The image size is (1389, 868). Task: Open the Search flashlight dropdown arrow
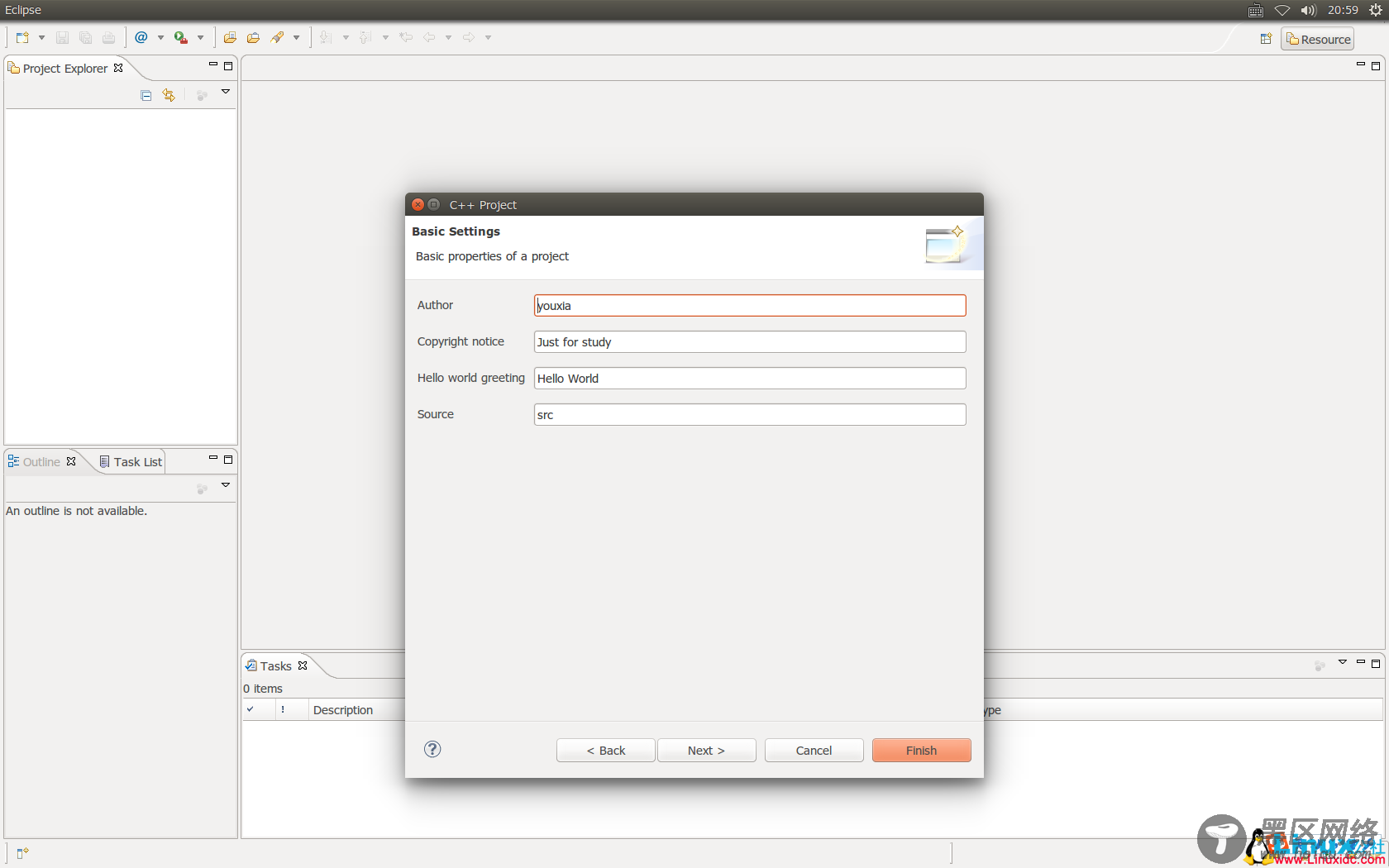point(296,38)
